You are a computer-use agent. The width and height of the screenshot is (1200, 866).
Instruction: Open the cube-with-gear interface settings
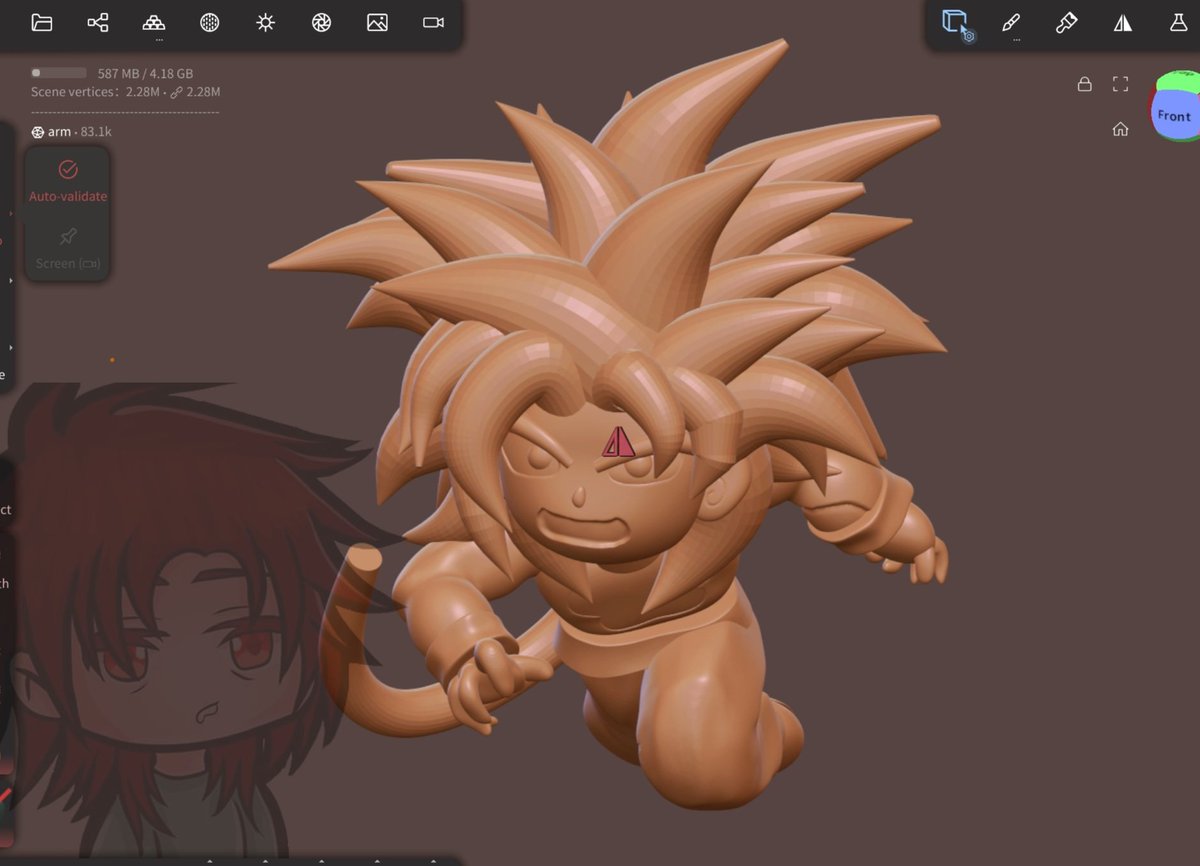957,23
